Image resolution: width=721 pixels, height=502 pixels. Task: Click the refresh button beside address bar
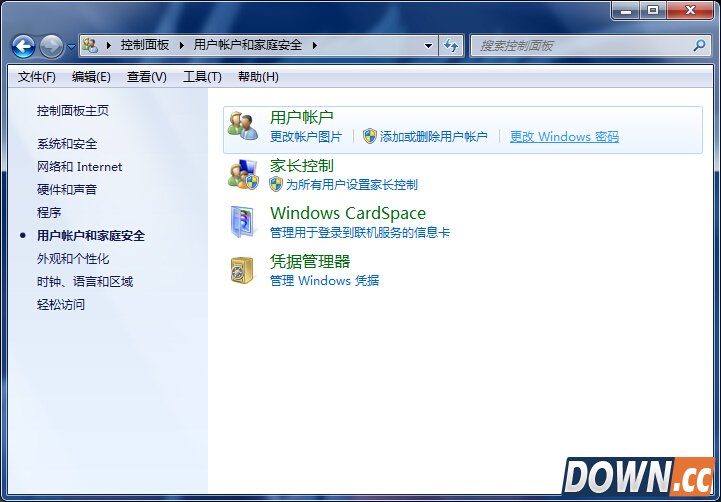pos(451,46)
